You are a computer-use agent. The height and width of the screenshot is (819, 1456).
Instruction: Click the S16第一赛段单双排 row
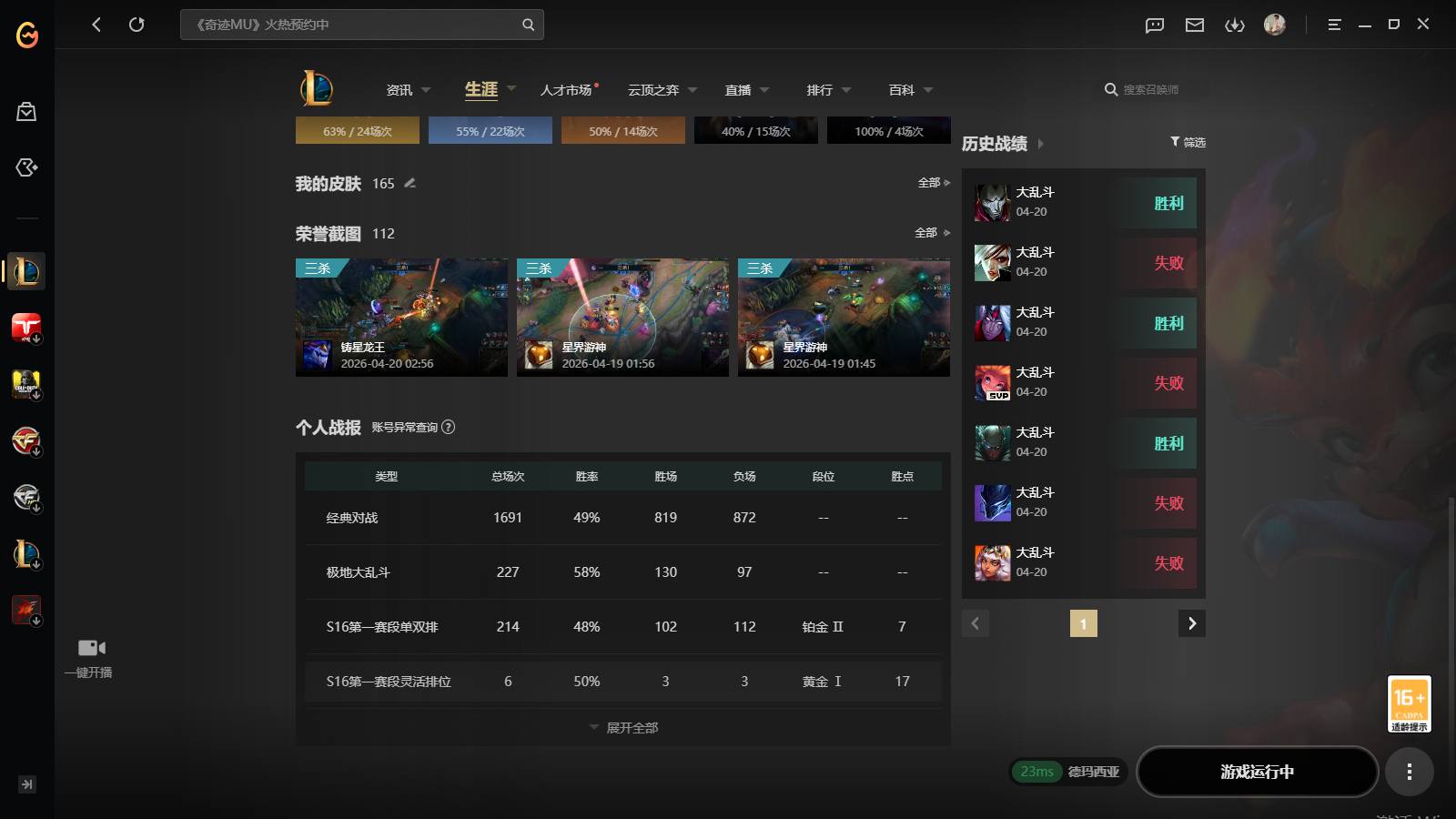(x=623, y=627)
